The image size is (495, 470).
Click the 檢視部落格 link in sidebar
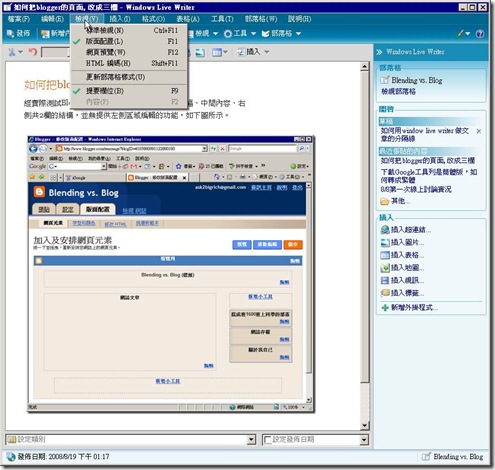[398, 91]
